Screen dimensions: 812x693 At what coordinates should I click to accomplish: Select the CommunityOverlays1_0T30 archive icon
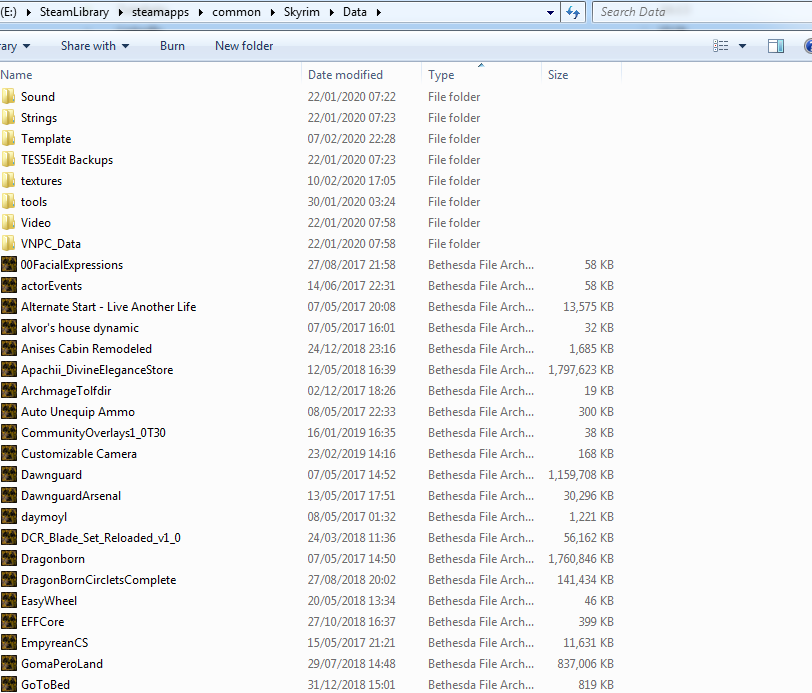pyautogui.click(x=9, y=432)
